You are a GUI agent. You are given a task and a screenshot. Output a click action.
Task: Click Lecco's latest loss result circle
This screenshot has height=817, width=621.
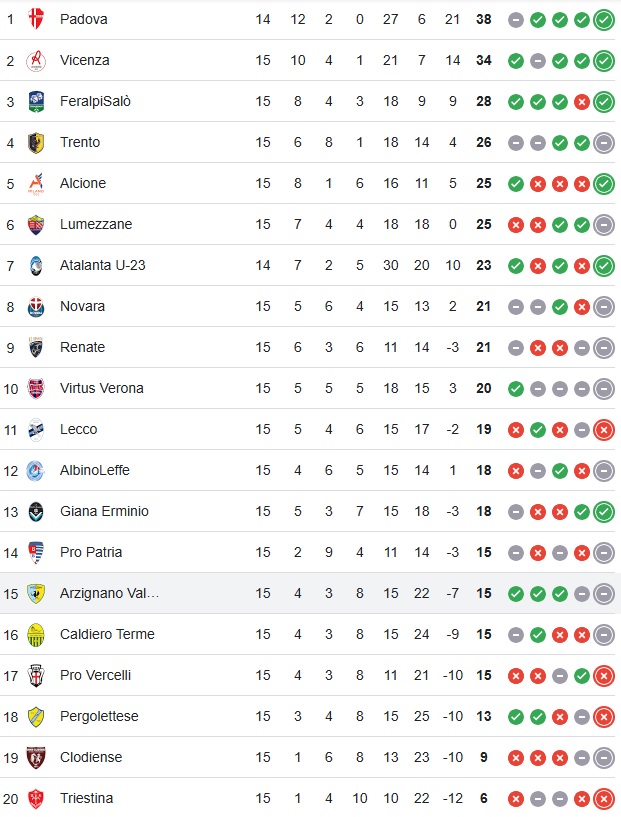click(x=604, y=430)
